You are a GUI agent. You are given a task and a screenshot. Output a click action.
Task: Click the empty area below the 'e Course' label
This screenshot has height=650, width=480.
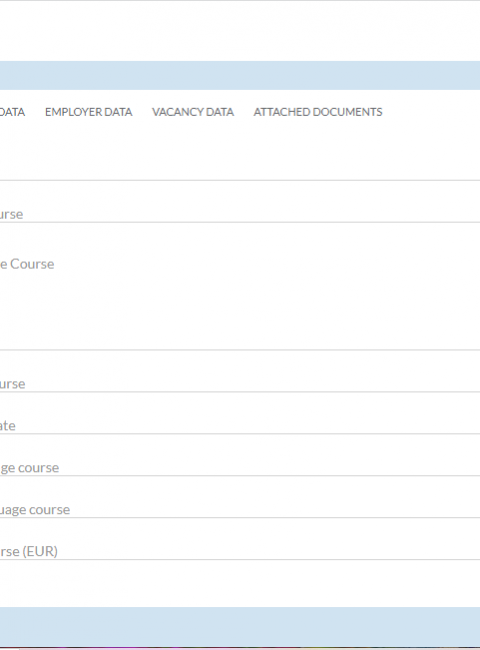tap(240, 311)
